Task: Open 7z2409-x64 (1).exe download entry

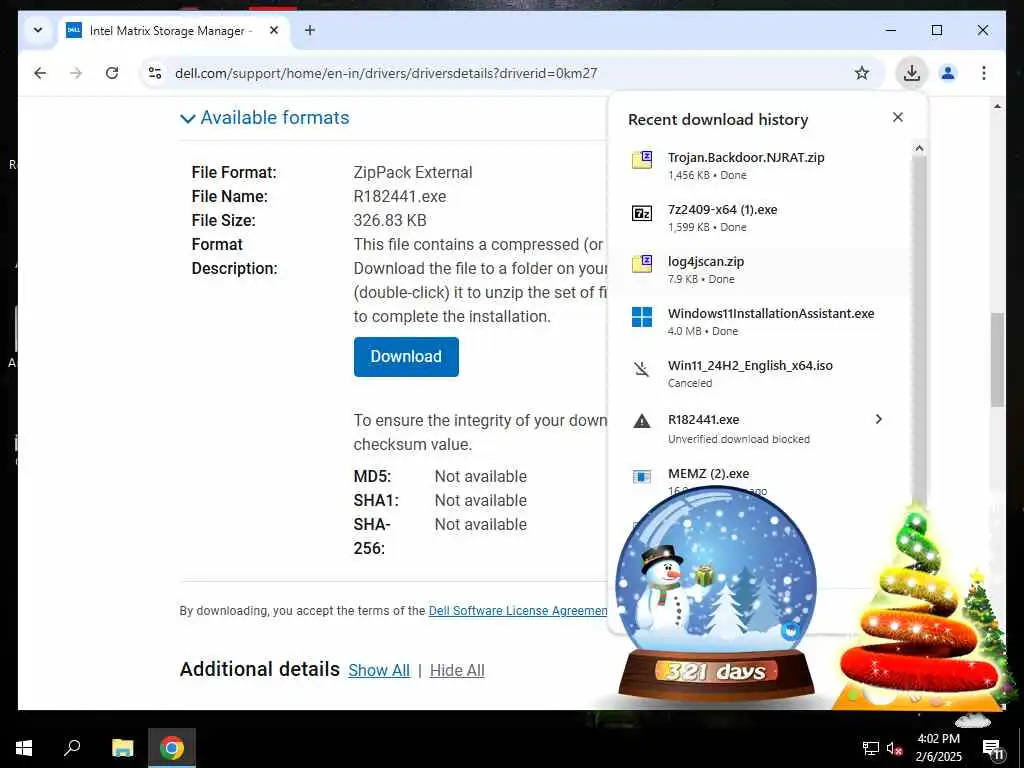Action: 764,217
